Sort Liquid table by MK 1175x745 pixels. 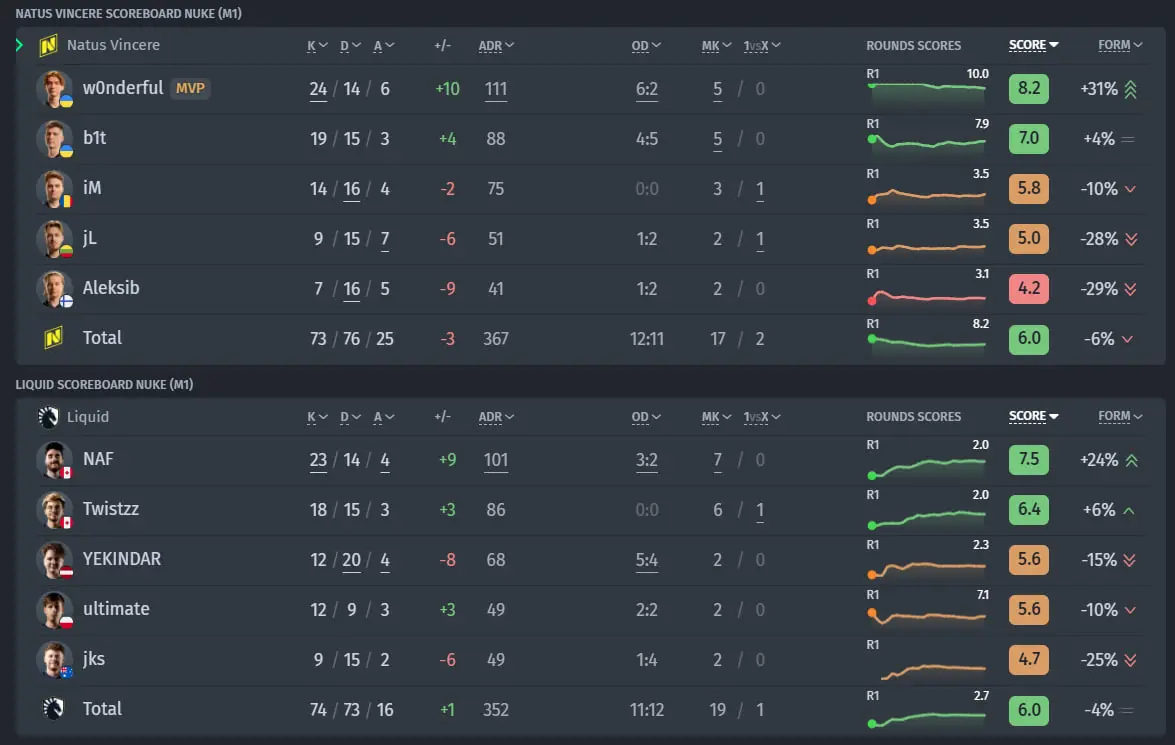click(716, 417)
